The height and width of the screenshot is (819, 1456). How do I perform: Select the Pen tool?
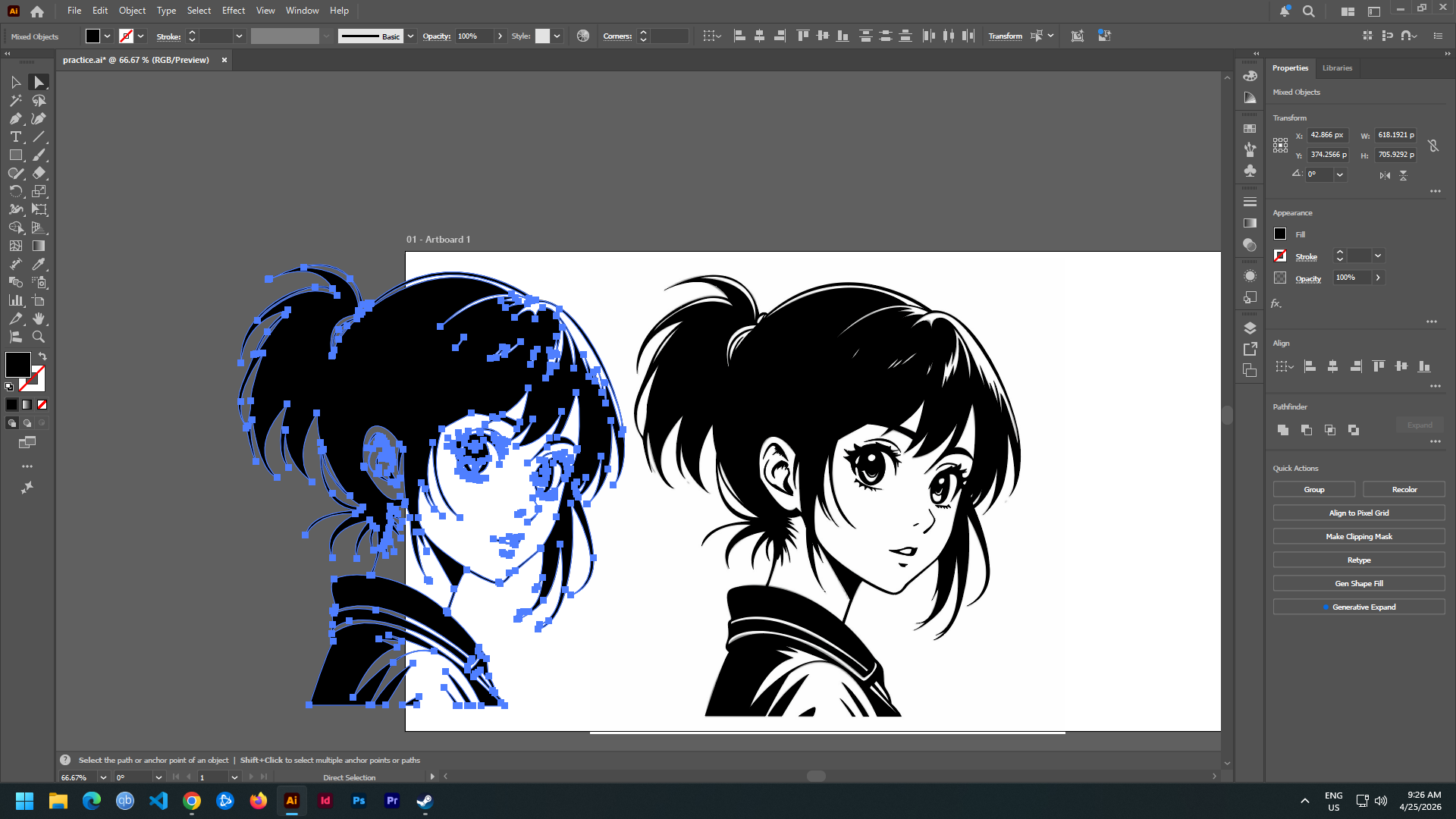click(x=15, y=119)
